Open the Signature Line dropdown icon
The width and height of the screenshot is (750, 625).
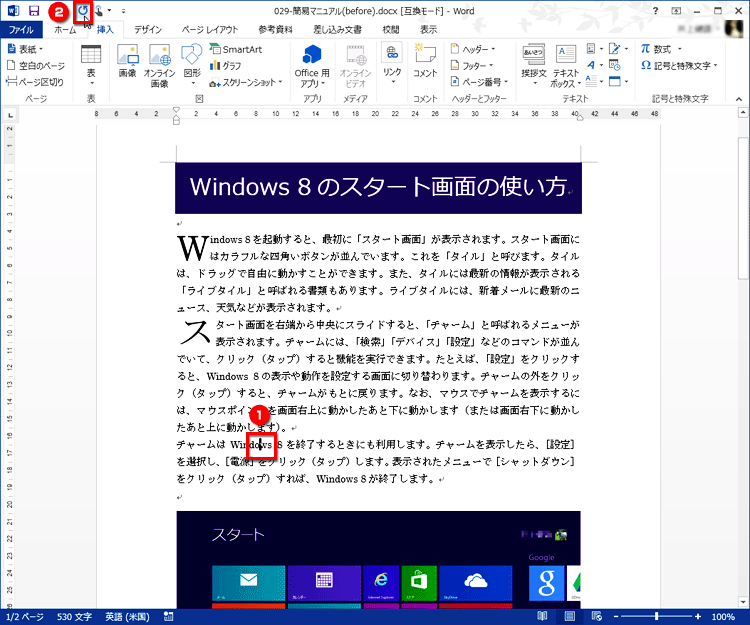point(618,49)
